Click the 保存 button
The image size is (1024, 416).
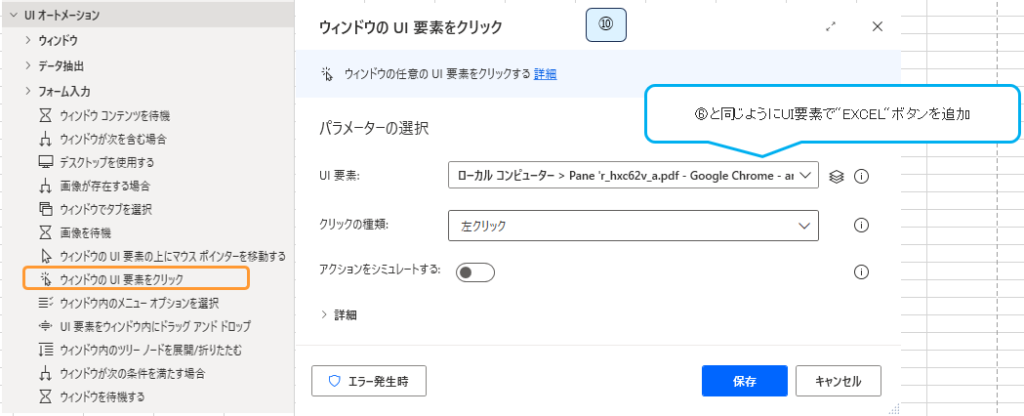(x=744, y=381)
